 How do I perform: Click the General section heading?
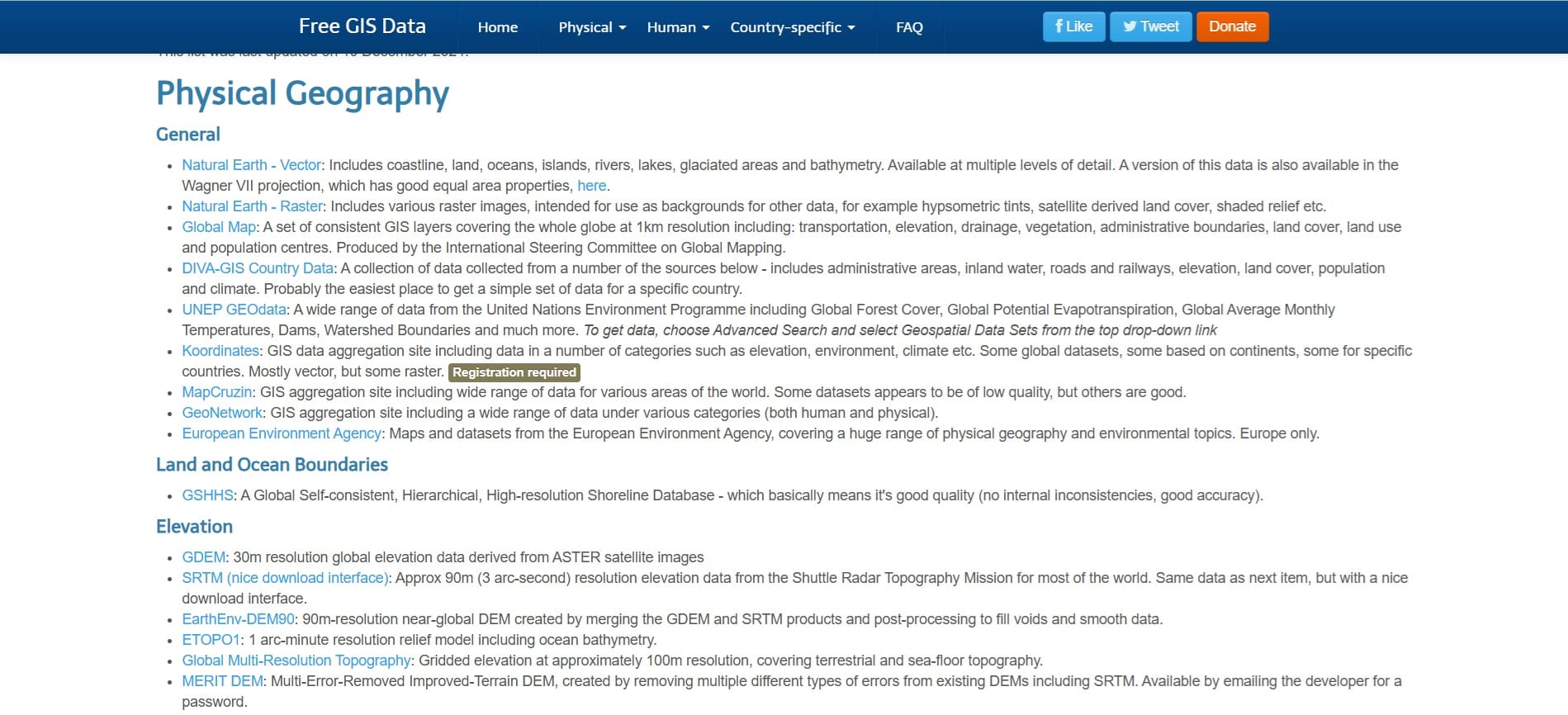(188, 135)
